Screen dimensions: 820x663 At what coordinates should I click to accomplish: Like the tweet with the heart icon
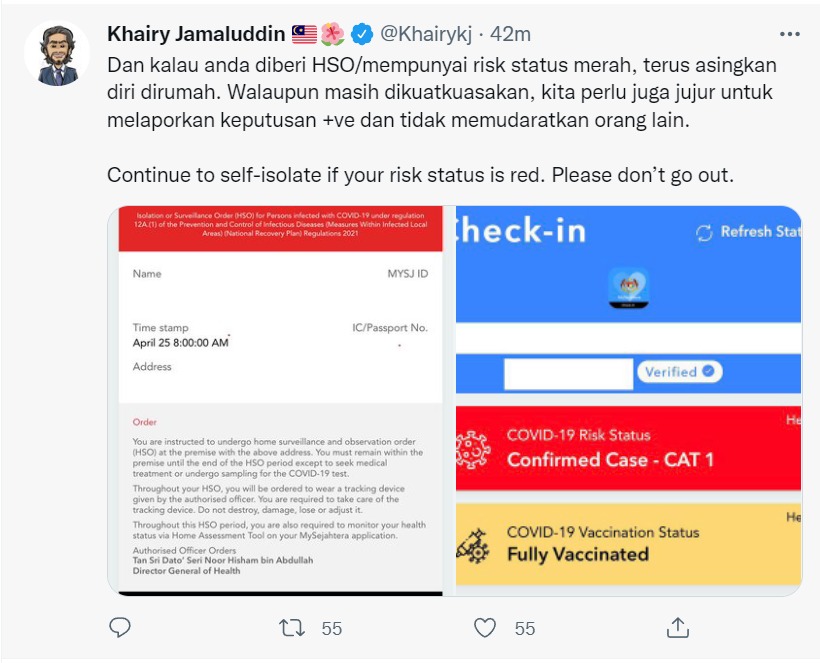tap(484, 628)
